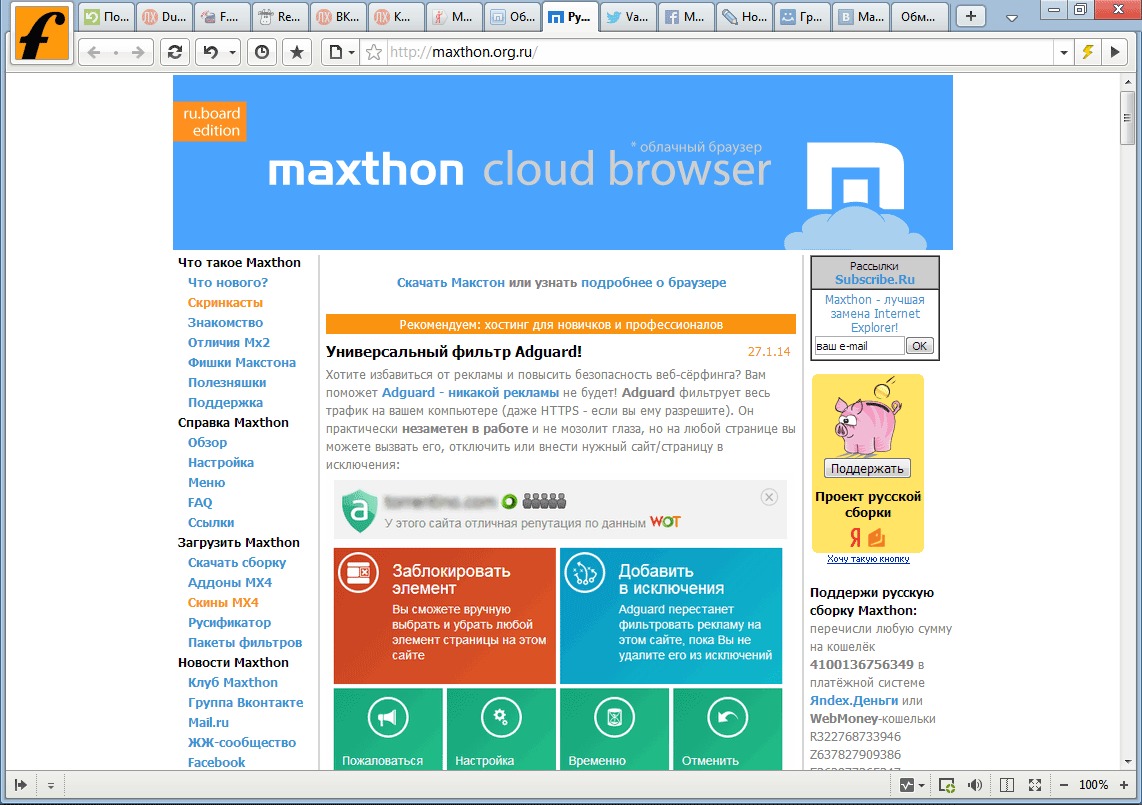Viewport: 1142px width, 805px height.
Task: Open the 'подробнее о браузере' link
Action: pyautogui.click(x=653, y=283)
